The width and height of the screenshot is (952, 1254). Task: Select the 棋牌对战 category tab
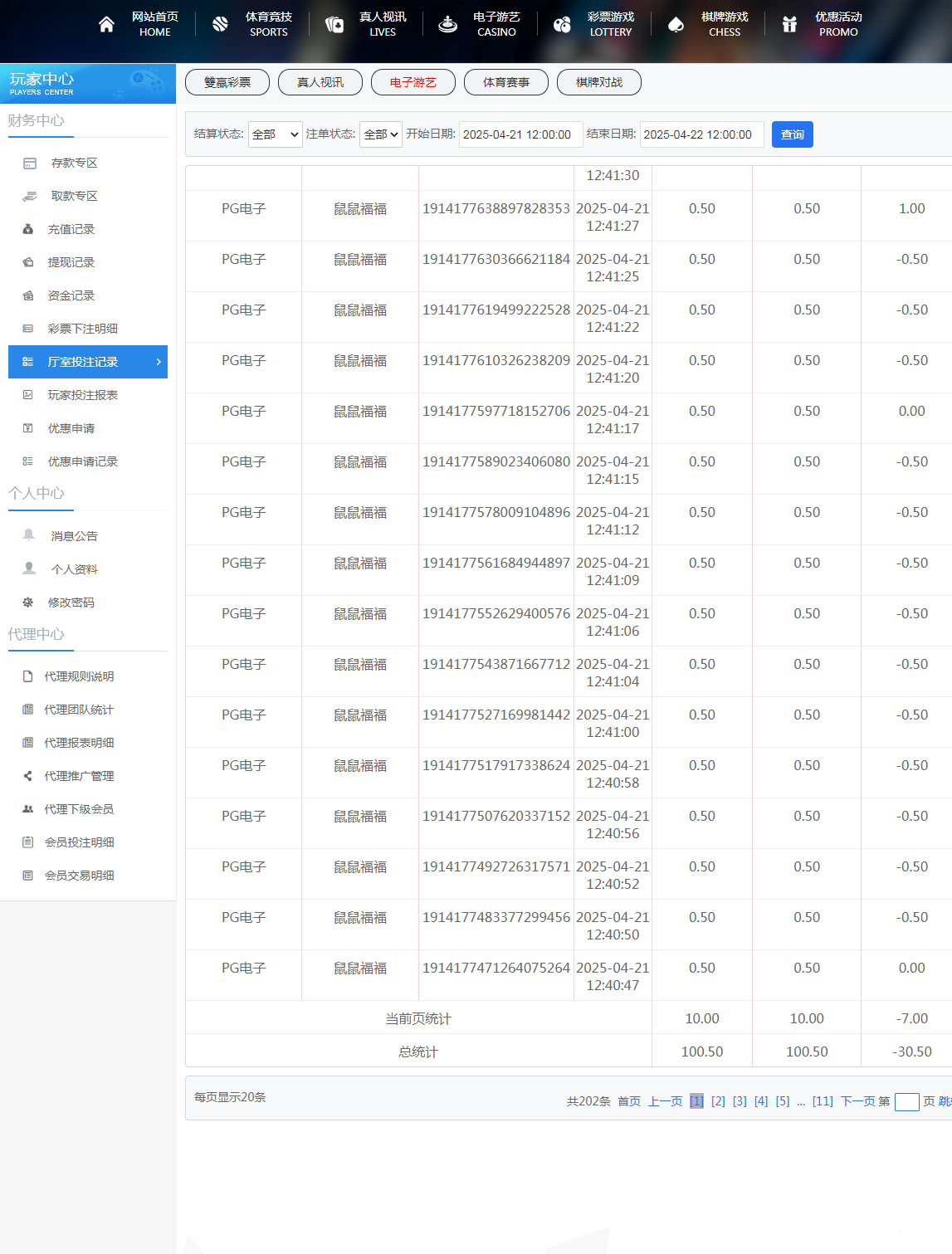(x=598, y=82)
